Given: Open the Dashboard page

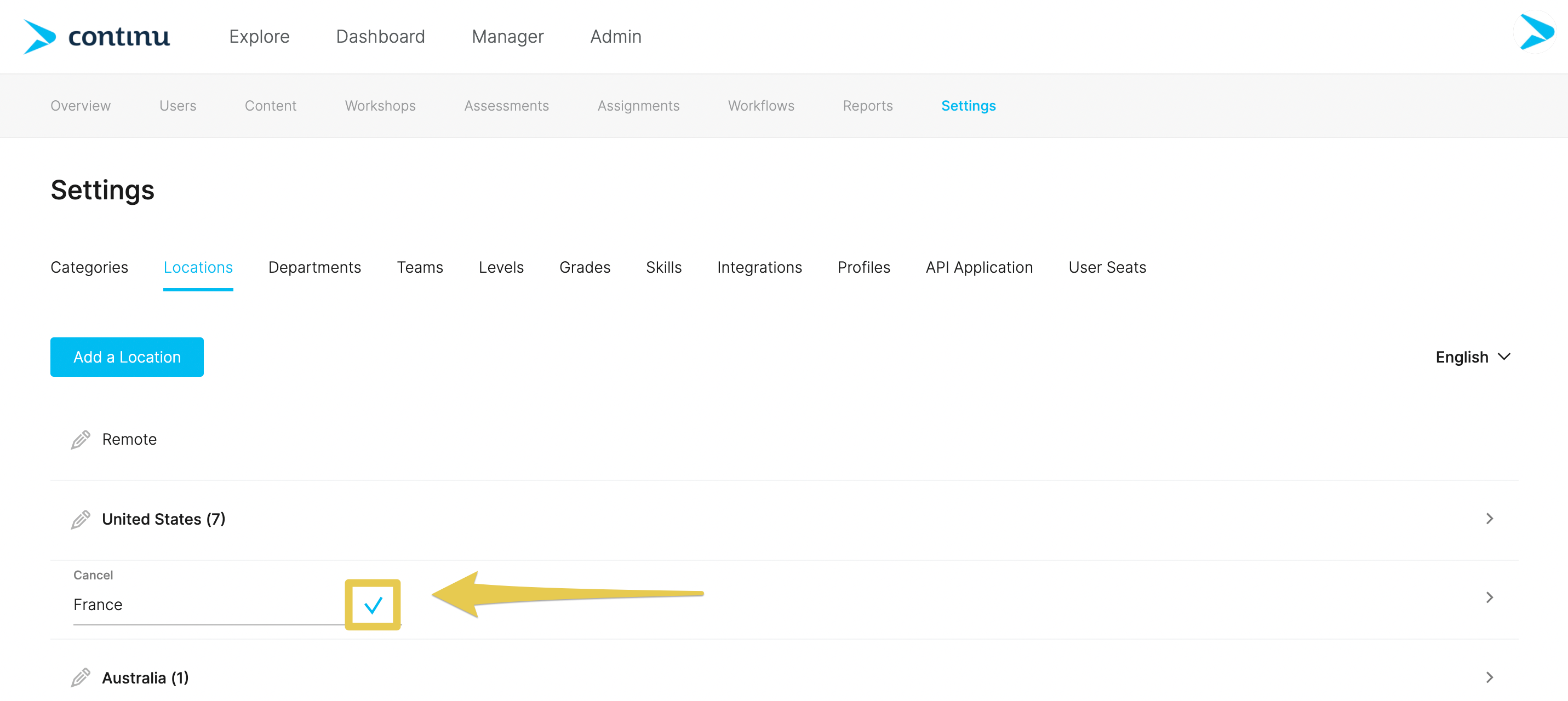Looking at the screenshot, I should pos(380,37).
